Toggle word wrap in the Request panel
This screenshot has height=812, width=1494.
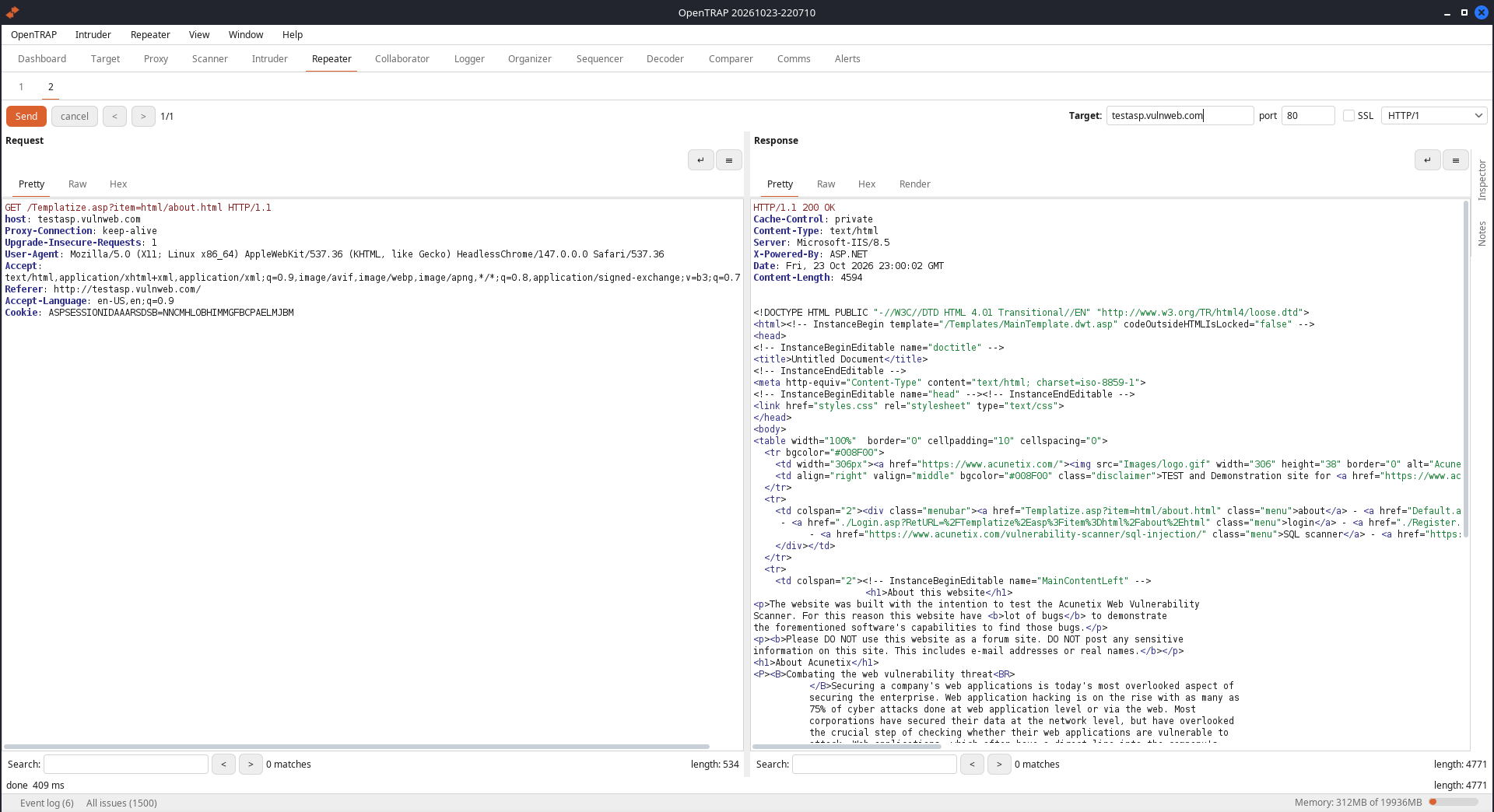pyautogui.click(x=700, y=160)
